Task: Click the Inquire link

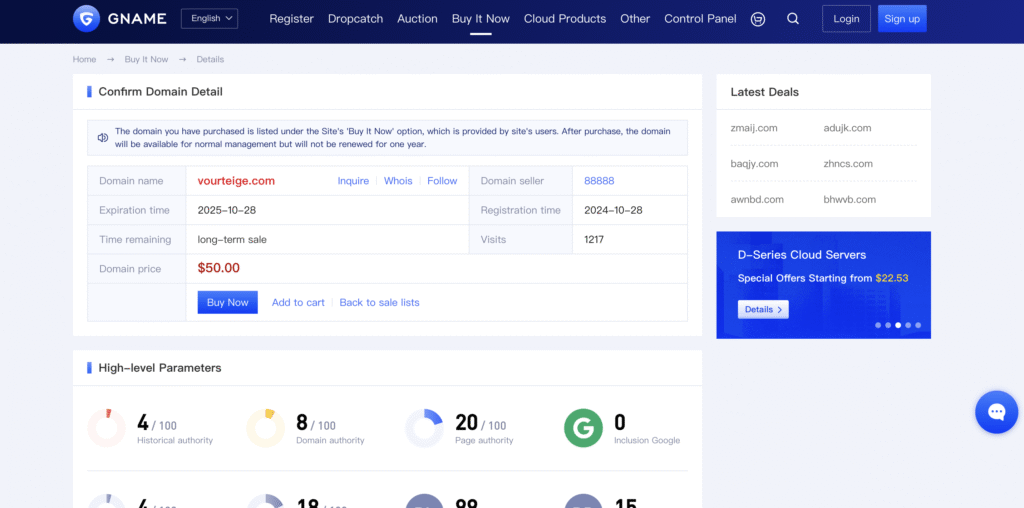Action: [353, 181]
